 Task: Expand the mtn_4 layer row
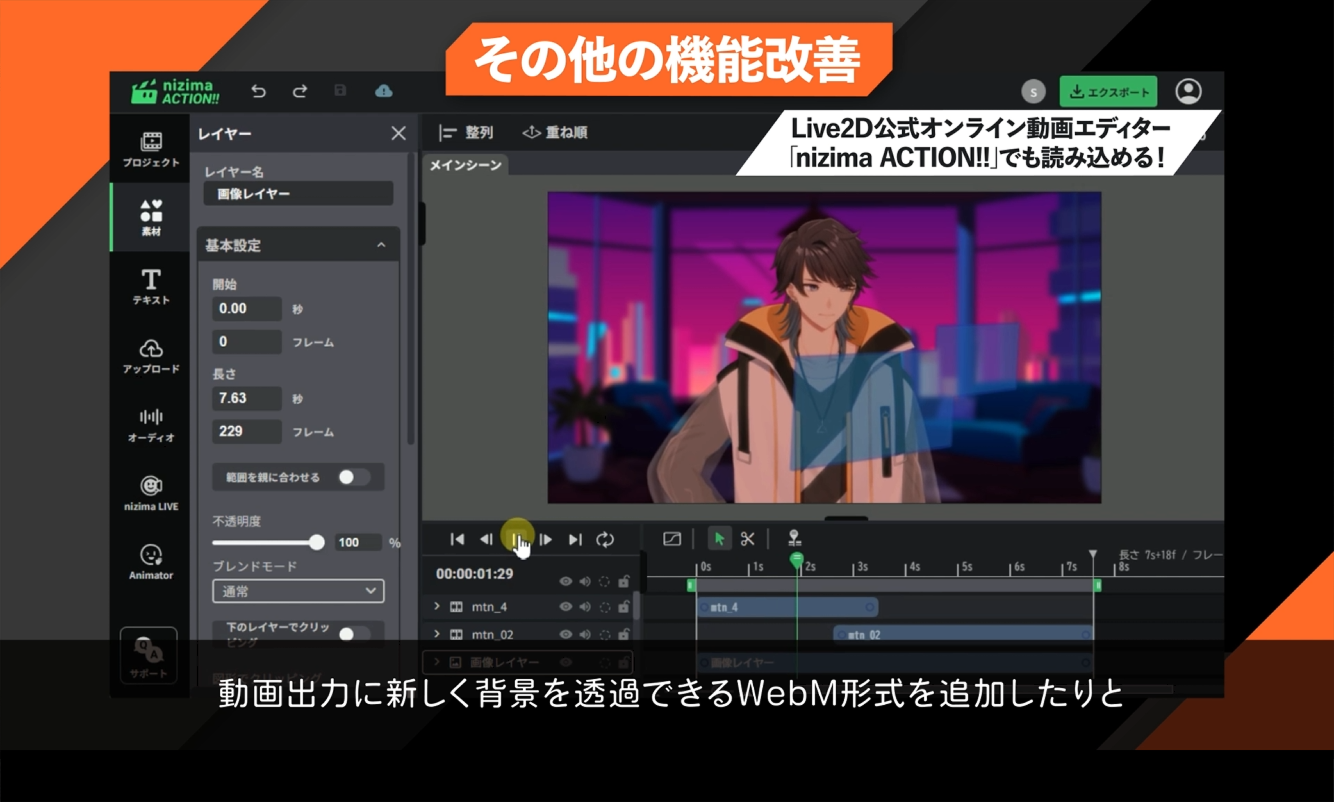click(x=437, y=607)
